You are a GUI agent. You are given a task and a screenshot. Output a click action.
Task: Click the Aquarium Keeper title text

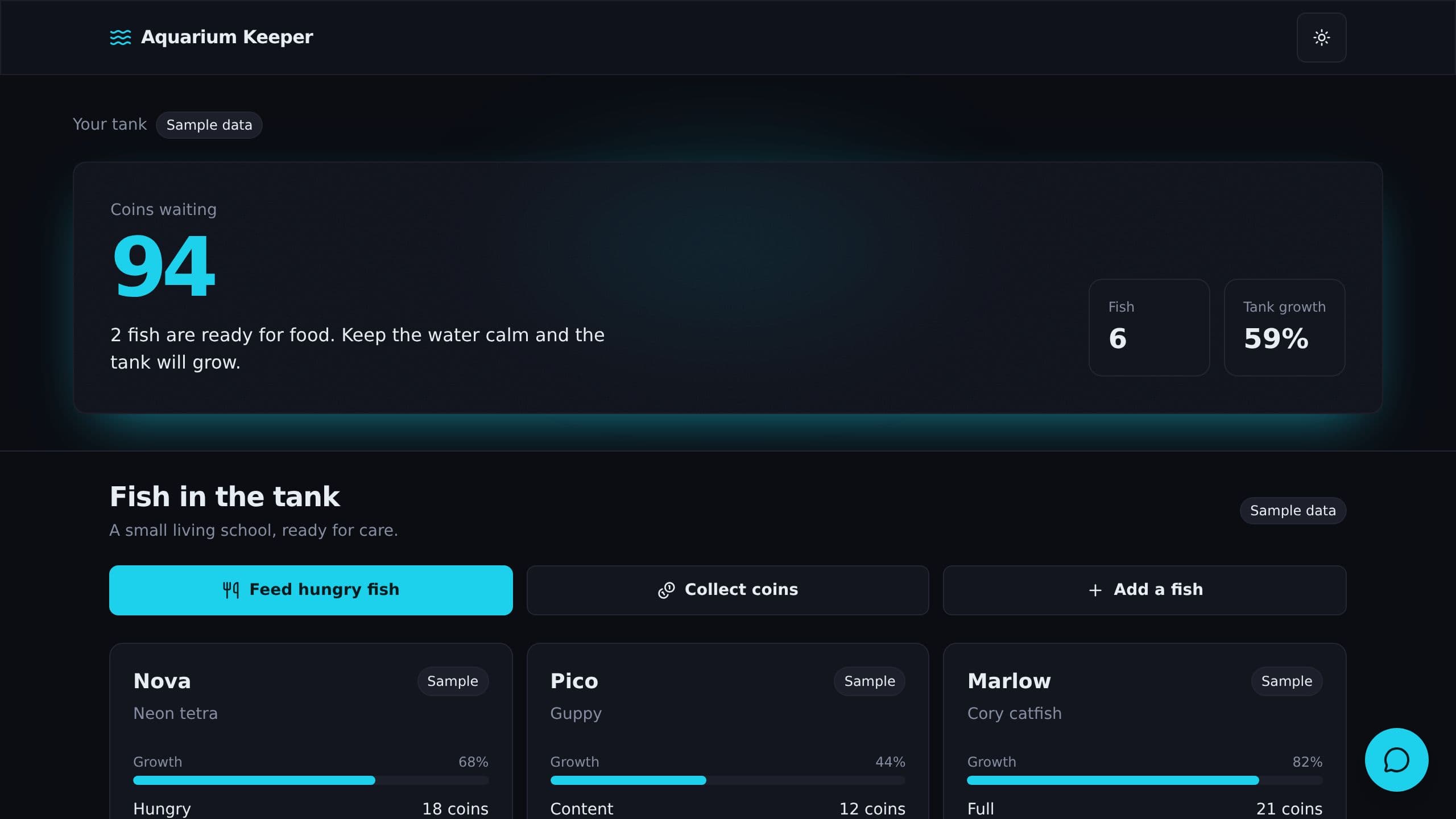[x=227, y=37]
